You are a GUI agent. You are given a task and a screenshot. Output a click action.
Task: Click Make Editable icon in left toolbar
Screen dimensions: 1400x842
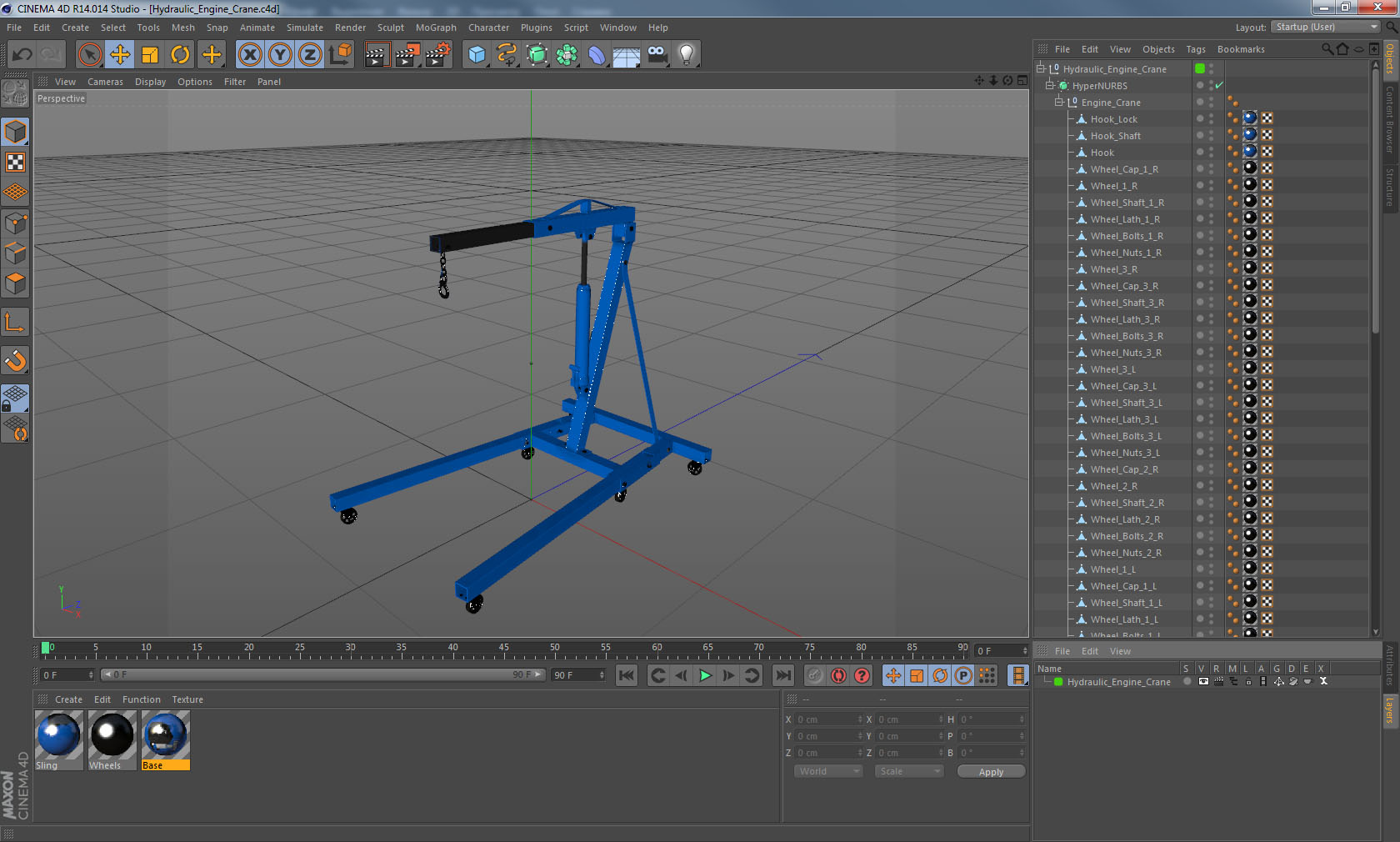[15, 93]
